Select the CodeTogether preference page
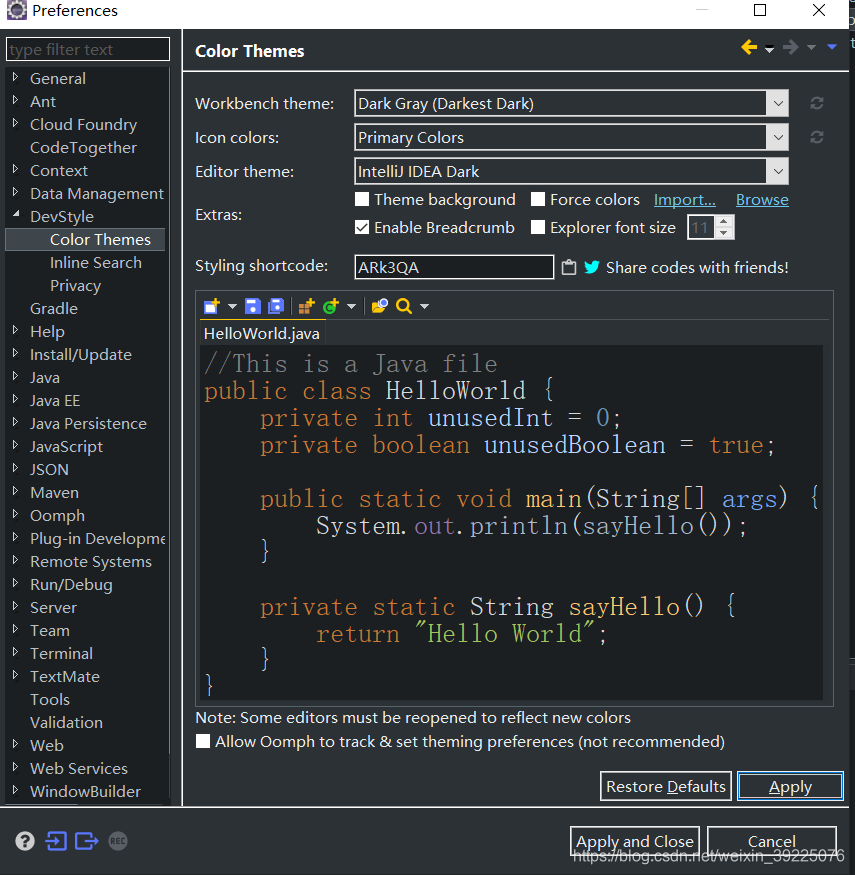This screenshot has height=875, width=855. (x=83, y=147)
